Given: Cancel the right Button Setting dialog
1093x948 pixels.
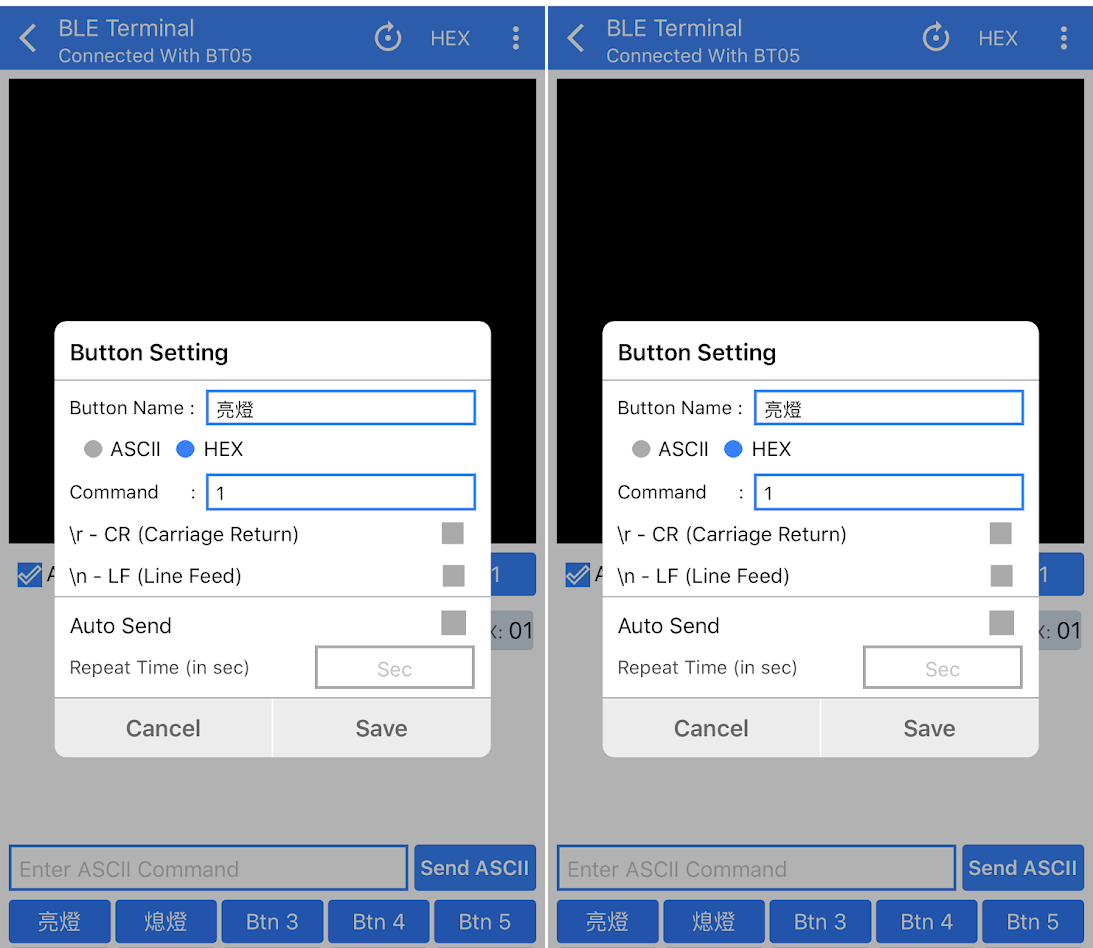Looking at the screenshot, I should point(711,728).
